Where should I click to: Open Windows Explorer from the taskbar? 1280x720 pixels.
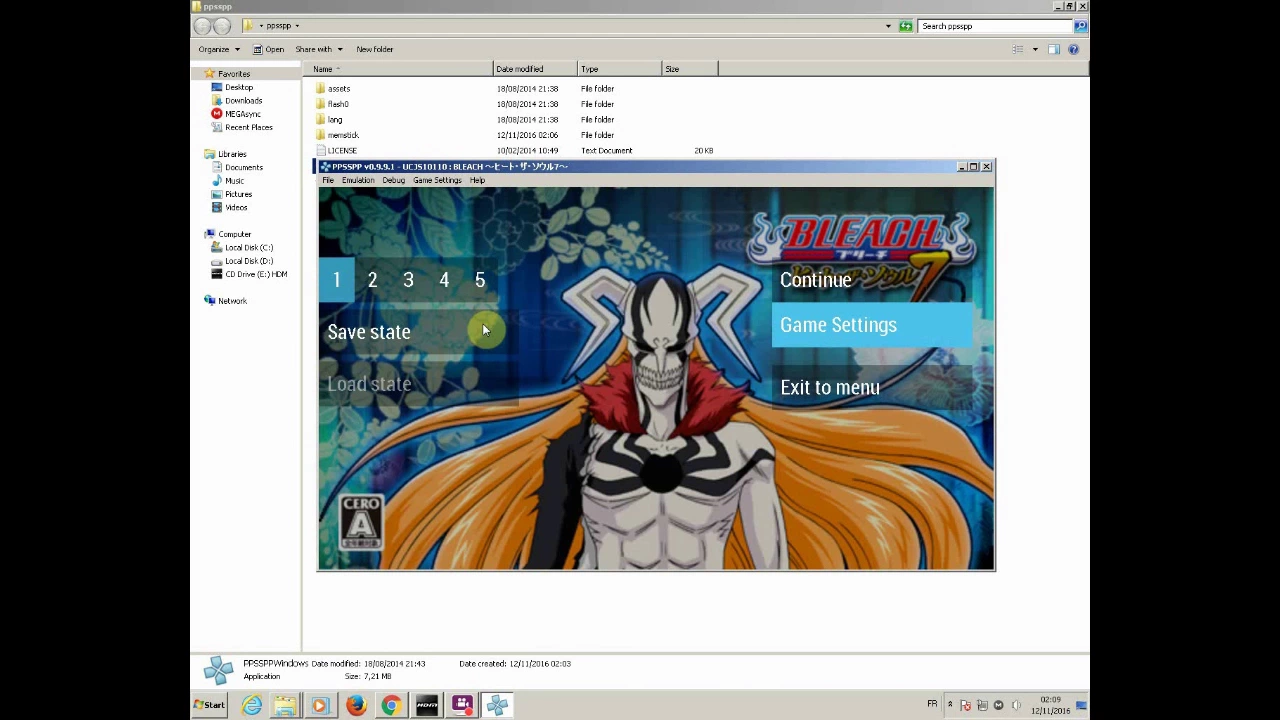[x=286, y=706]
